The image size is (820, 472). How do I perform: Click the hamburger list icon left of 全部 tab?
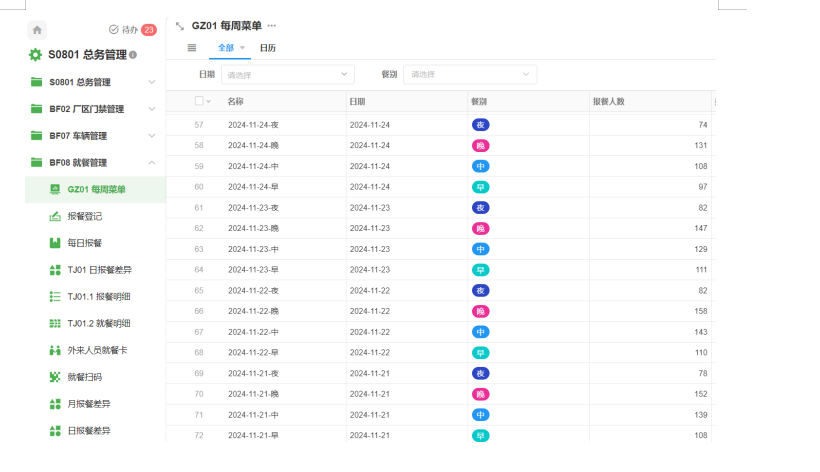click(x=192, y=48)
